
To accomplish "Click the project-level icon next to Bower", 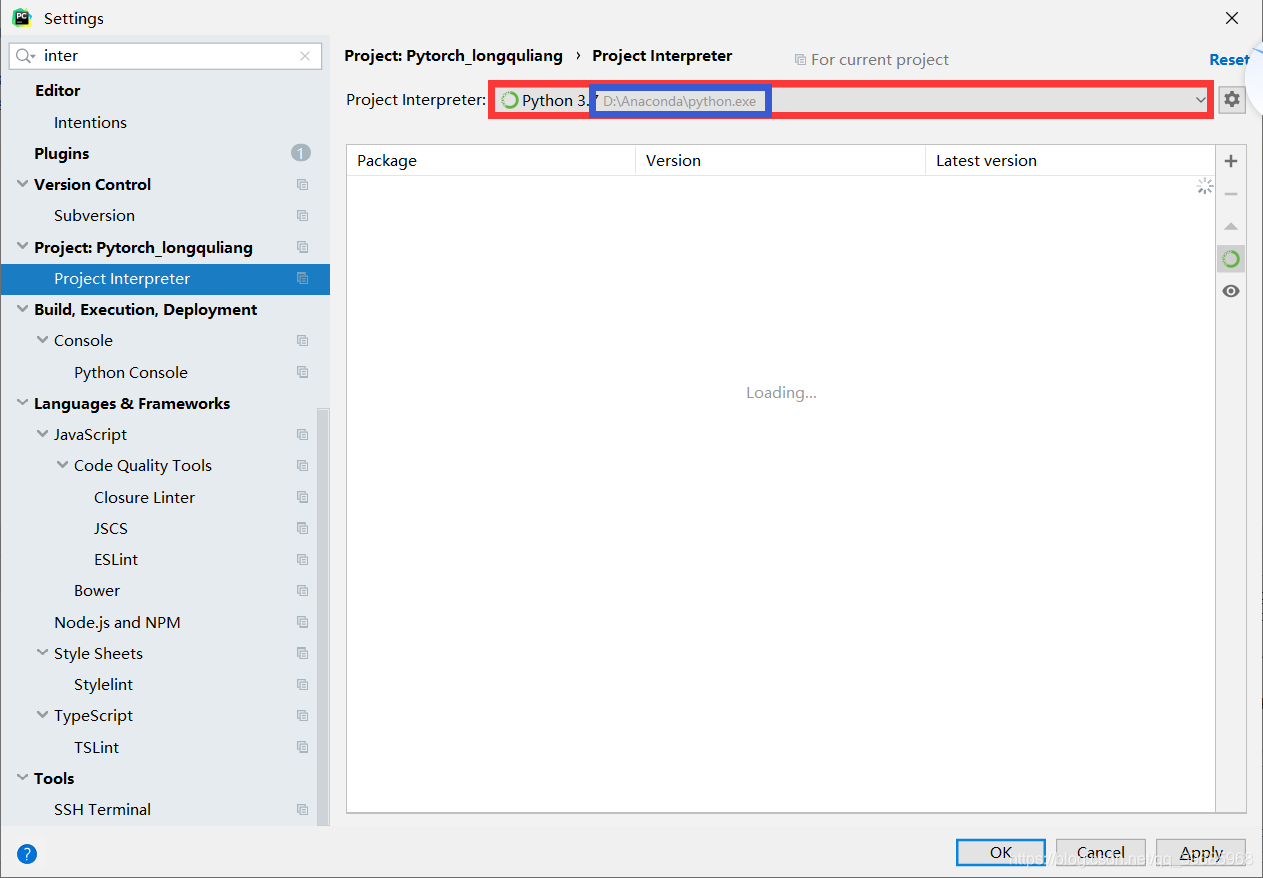I will [x=302, y=591].
